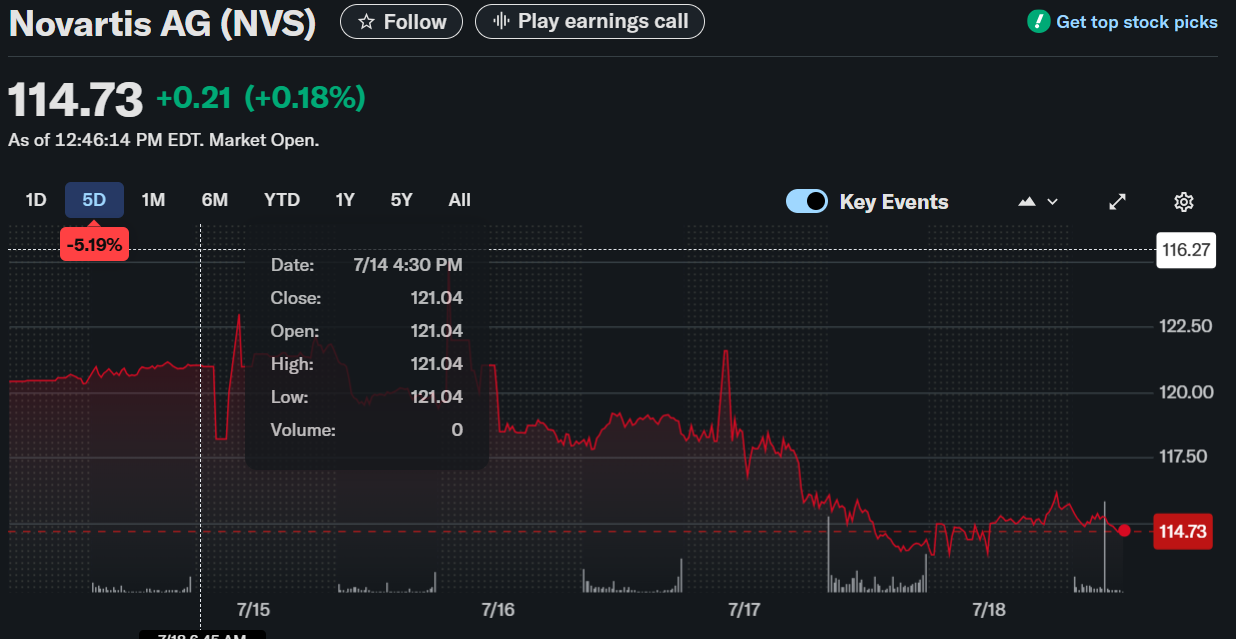The height and width of the screenshot is (639, 1236).
Task: Click the 7/16 date label on axis
Action: coord(498,609)
